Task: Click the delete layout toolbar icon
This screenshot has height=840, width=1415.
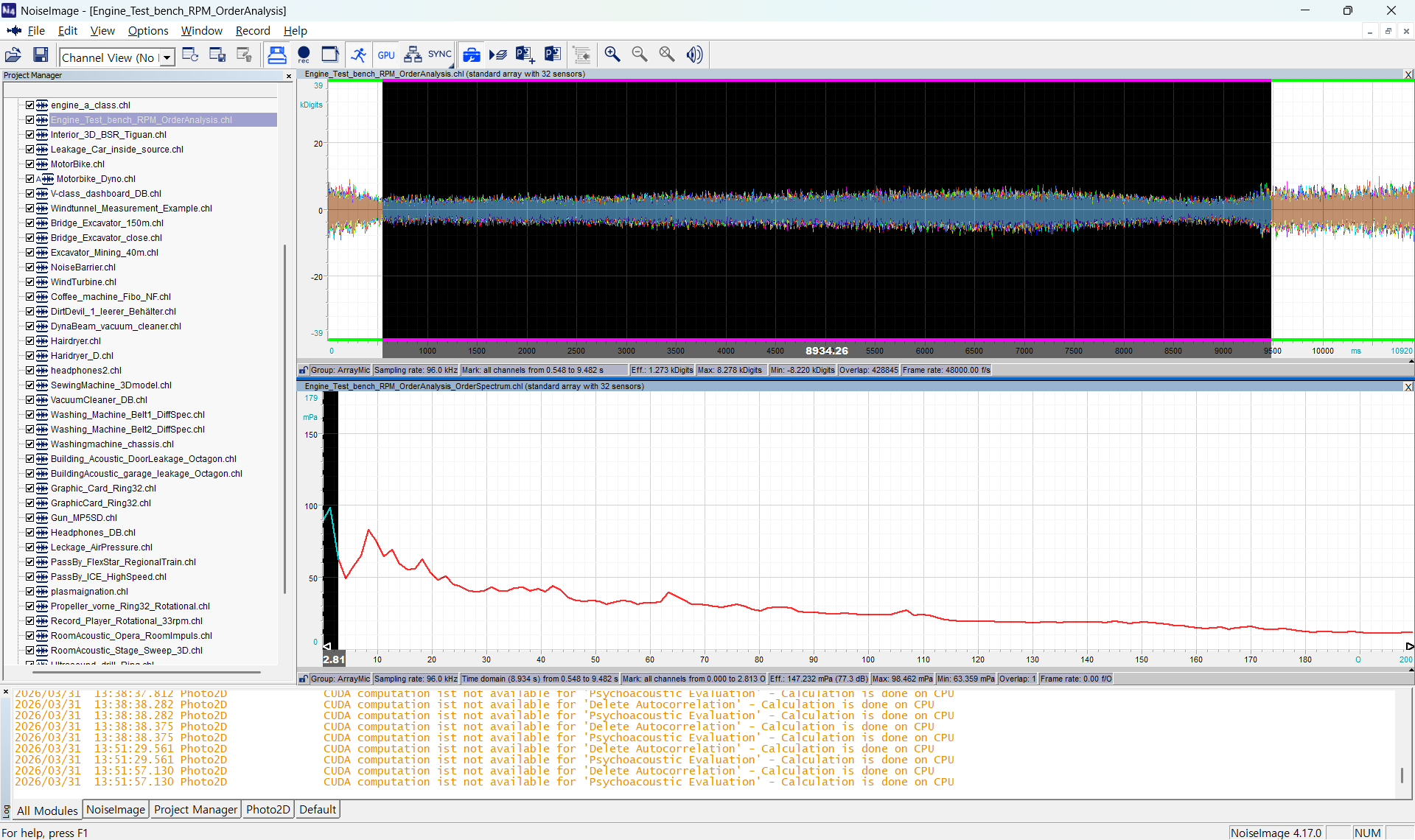Action: point(245,55)
